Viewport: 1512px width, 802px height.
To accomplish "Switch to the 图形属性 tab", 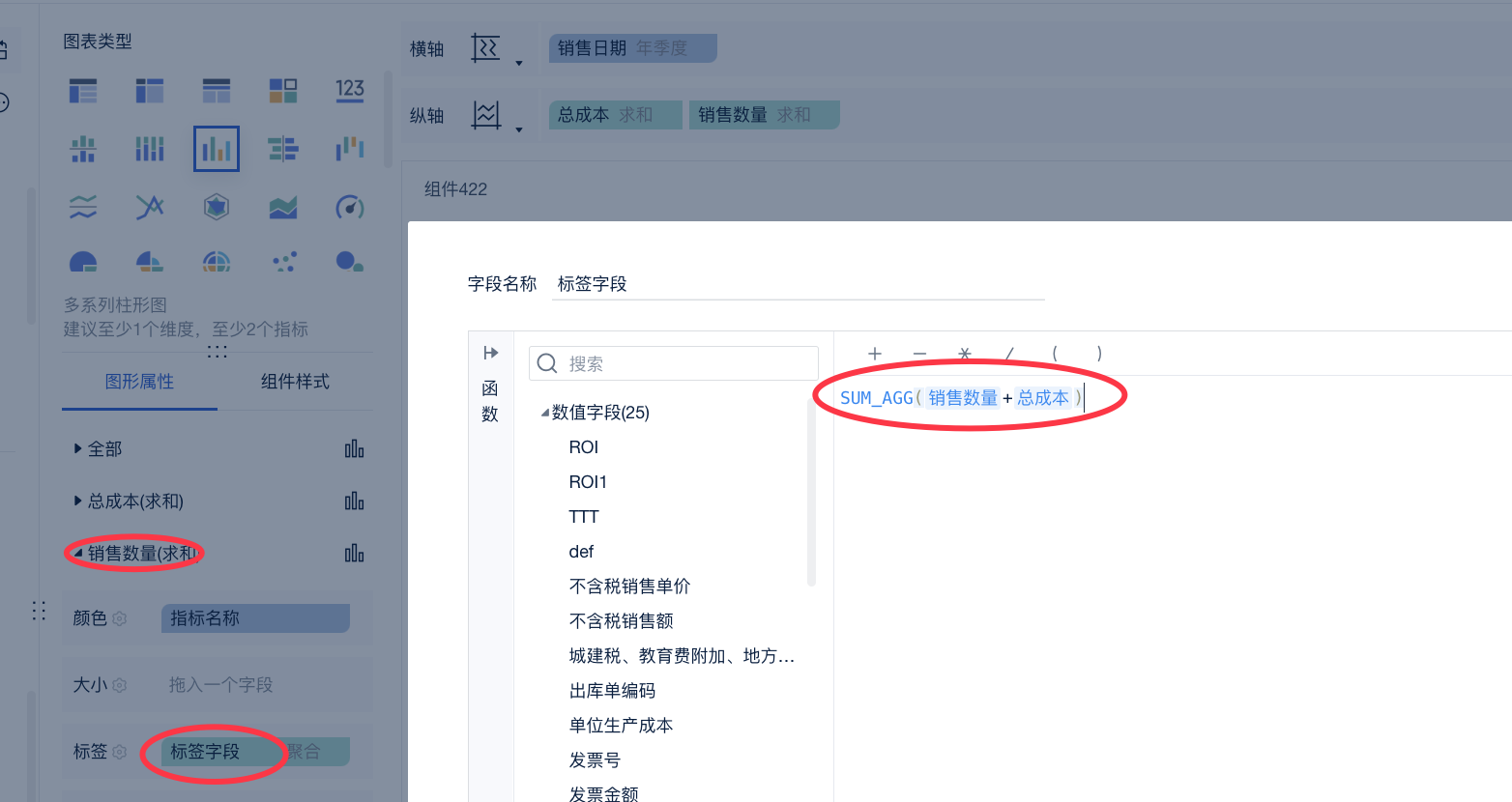I will click(139, 382).
